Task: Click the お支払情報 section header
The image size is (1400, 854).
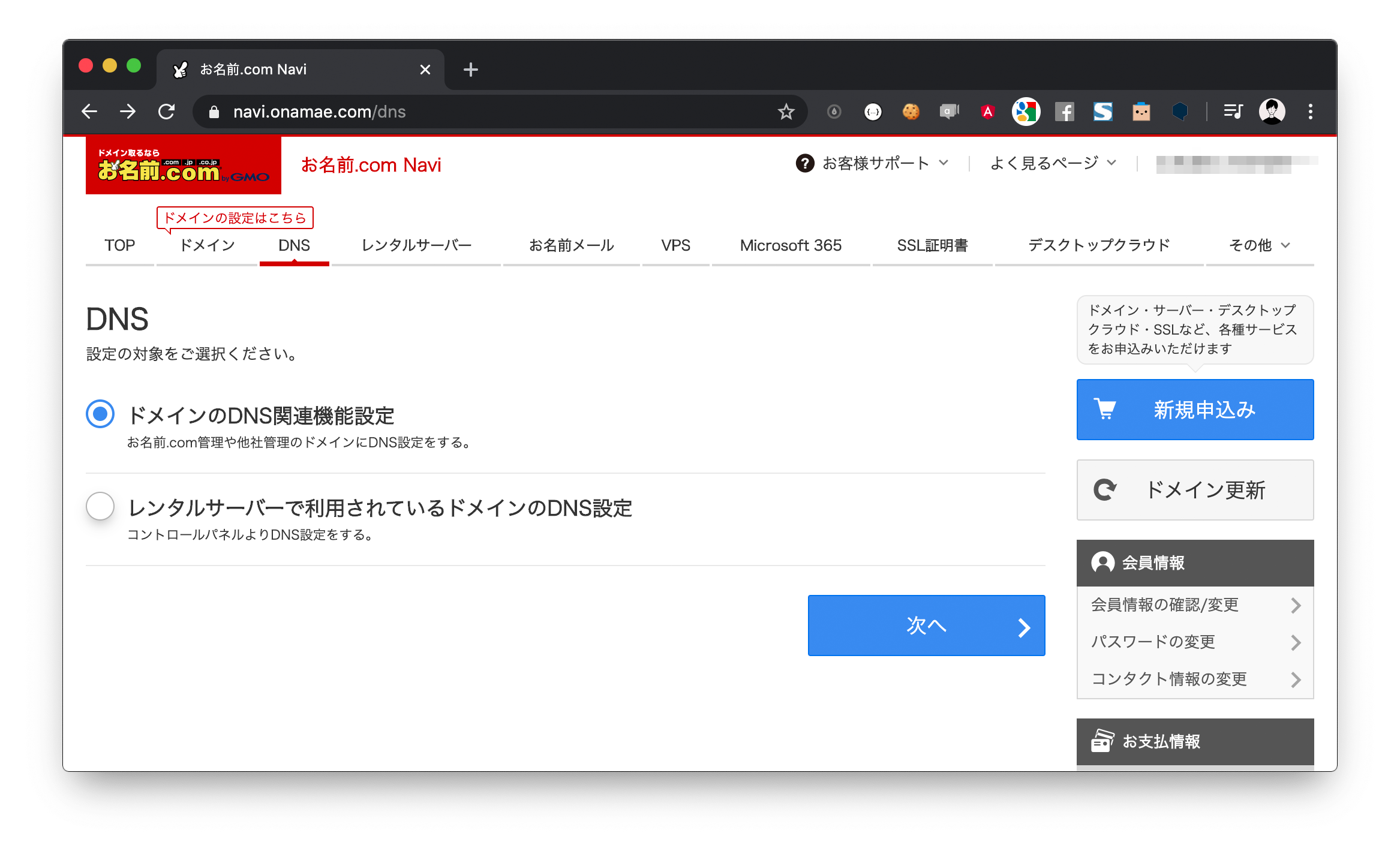Action: click(1195, 742)
